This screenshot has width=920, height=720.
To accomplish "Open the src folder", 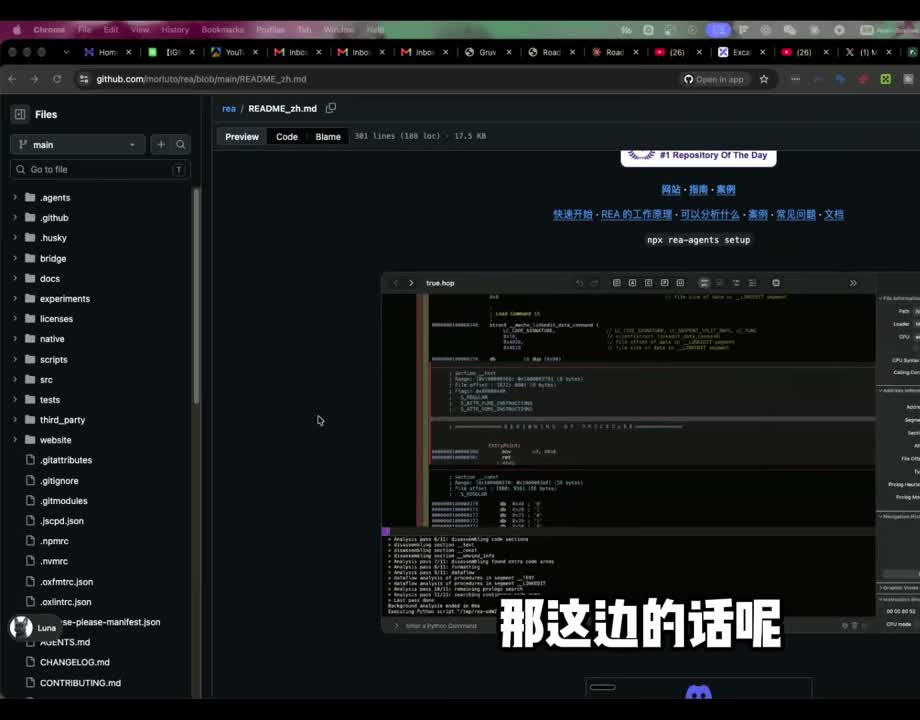I will click(x=46, y=380).
